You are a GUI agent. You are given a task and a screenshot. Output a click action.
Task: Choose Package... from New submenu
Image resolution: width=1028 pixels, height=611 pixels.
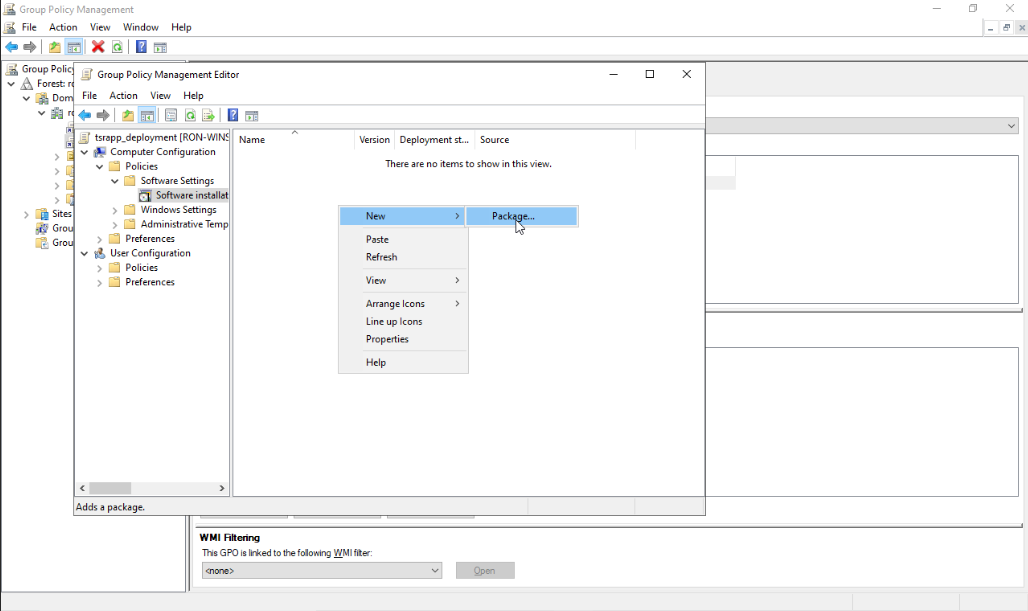[x=513, y=216]
